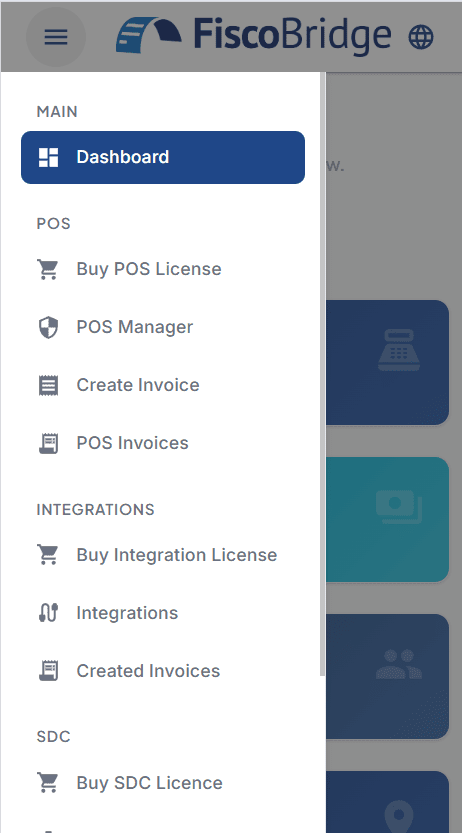This screenshot has width=462, height=833.
Task: Select the Dashboard grid icon
Action: tap(48, 157)
